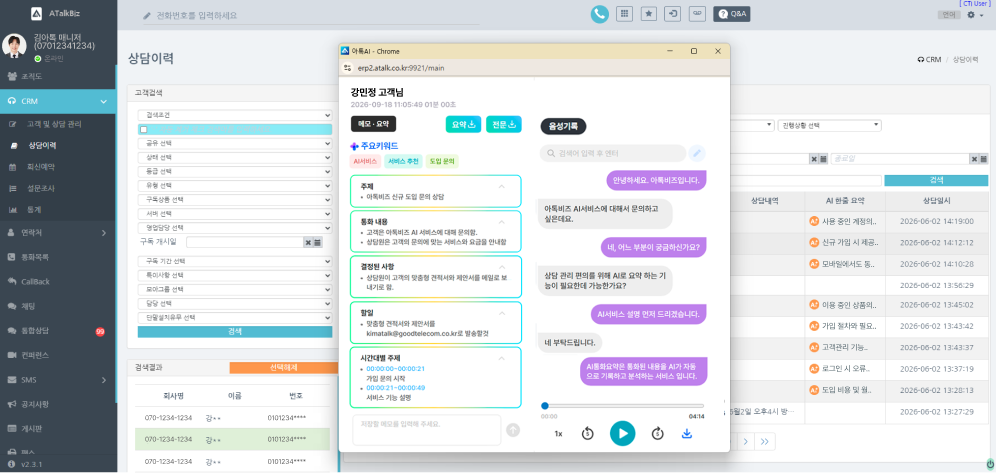Clear the 구독 개시일 date with X icon
This screenshot has width=996, height=473.
[x=307, y=242]
